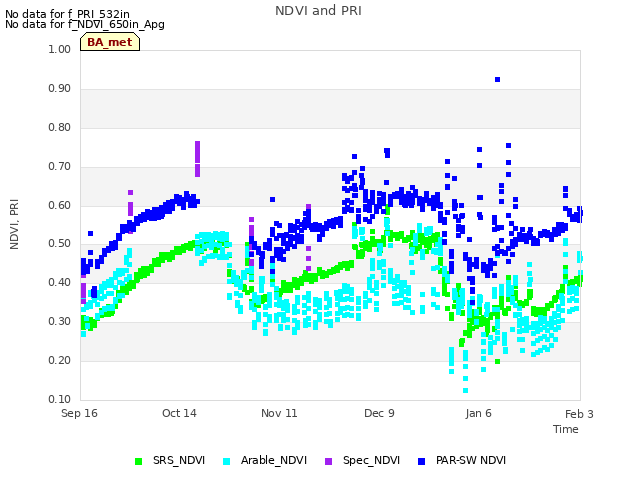
Task: Click the 0.90 y-axis tick label
Action: point(60,89)
